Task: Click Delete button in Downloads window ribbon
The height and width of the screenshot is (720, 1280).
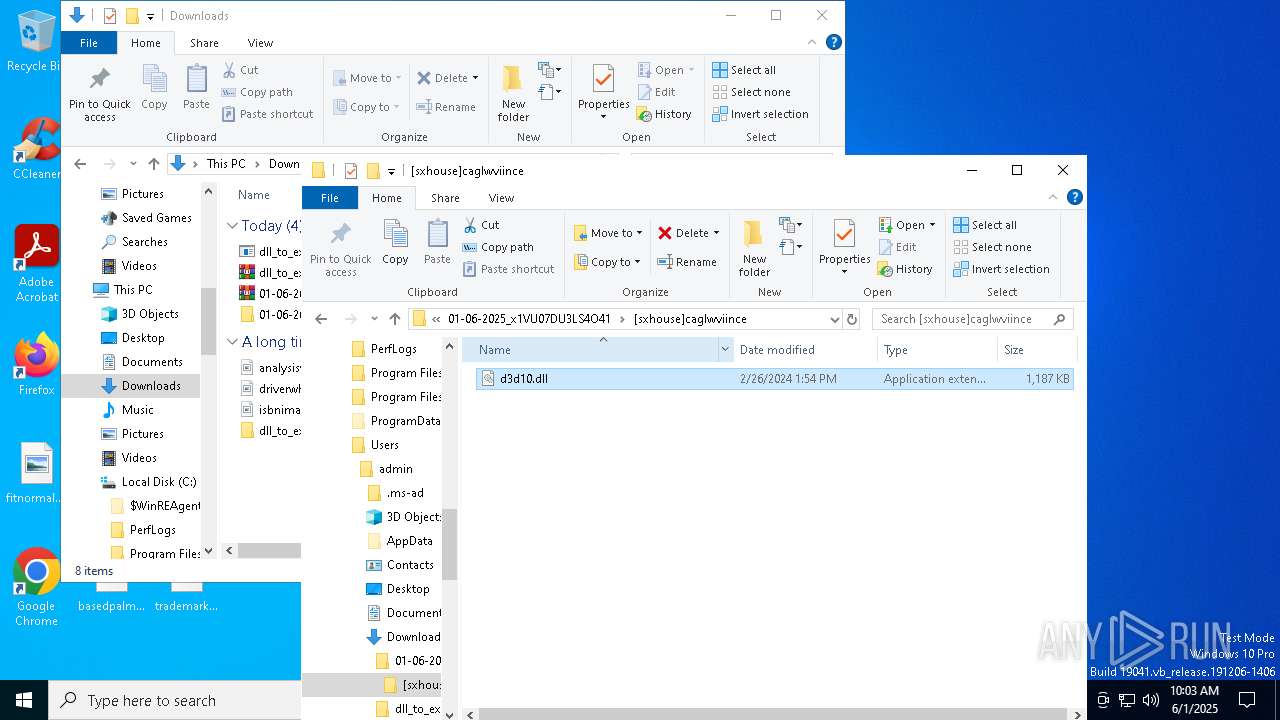Action: [x=441, y=78]
